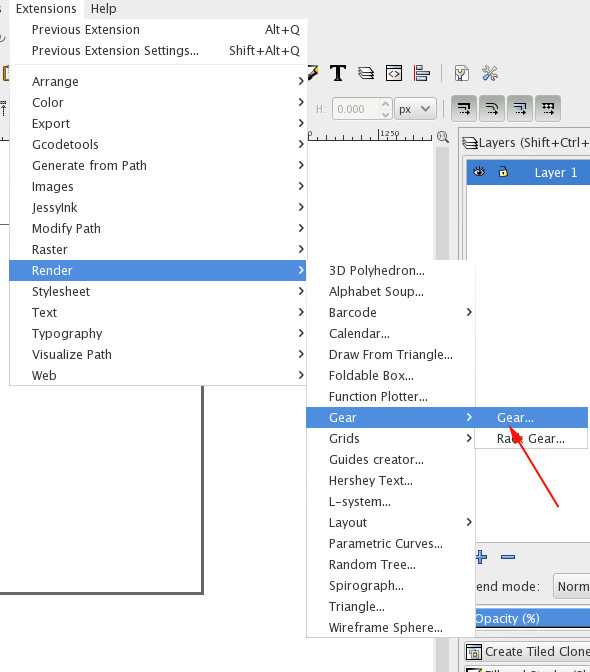The image size is (590, 672).
Task: Open the XML editor toolbar icon
Action: click(x=394, y=73)
